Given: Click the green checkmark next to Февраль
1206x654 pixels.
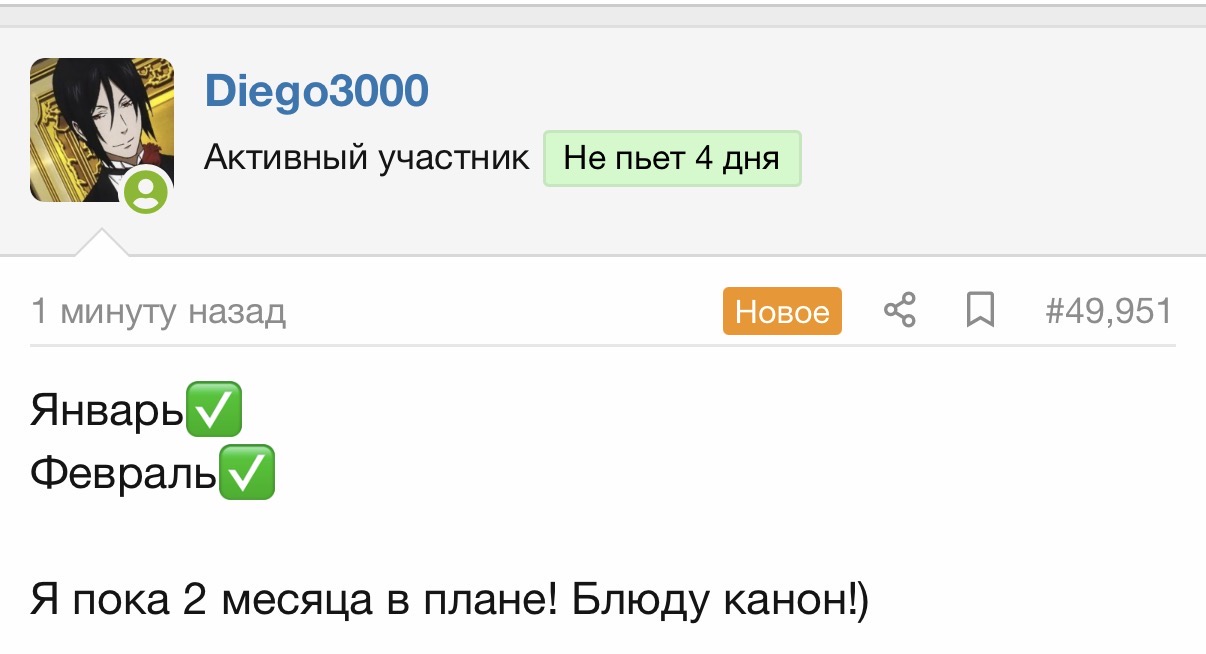Looking at the screenshot, I should click(246, 473).
